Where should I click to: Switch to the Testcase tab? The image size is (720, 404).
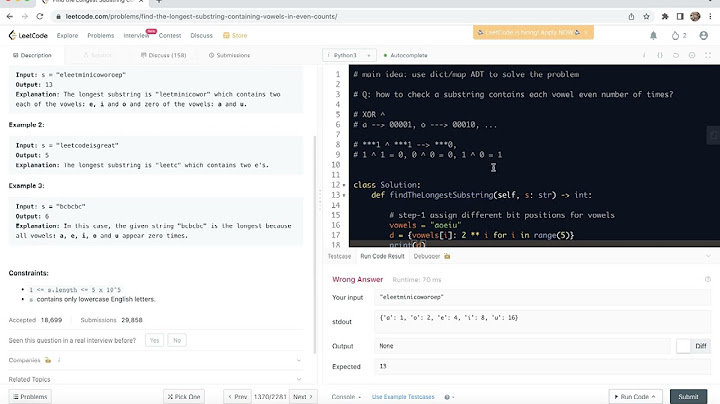(x=339, y=256)
